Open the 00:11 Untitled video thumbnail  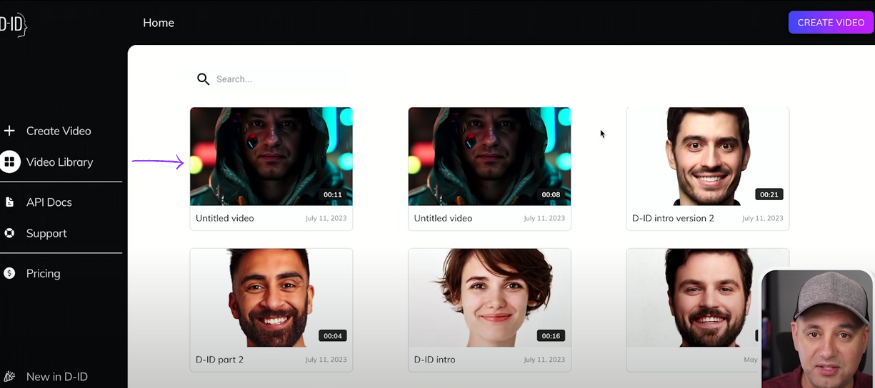tap(271, 156)
